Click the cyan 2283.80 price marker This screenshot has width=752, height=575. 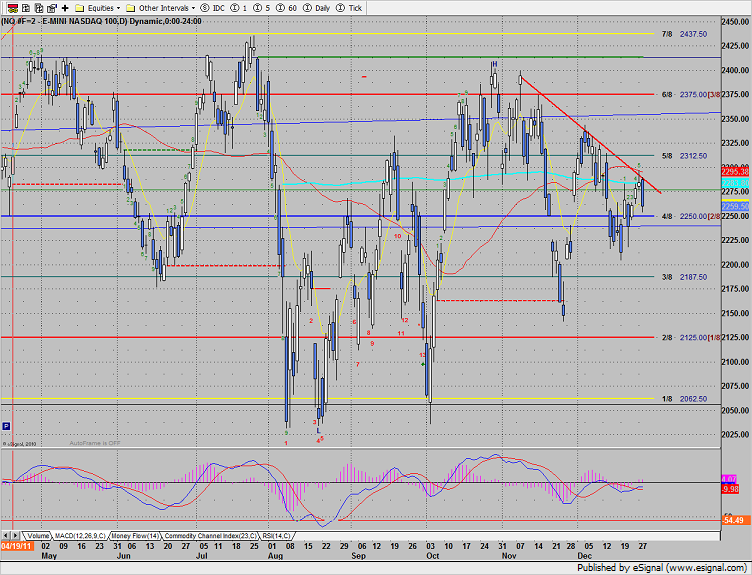pos(735,183)
